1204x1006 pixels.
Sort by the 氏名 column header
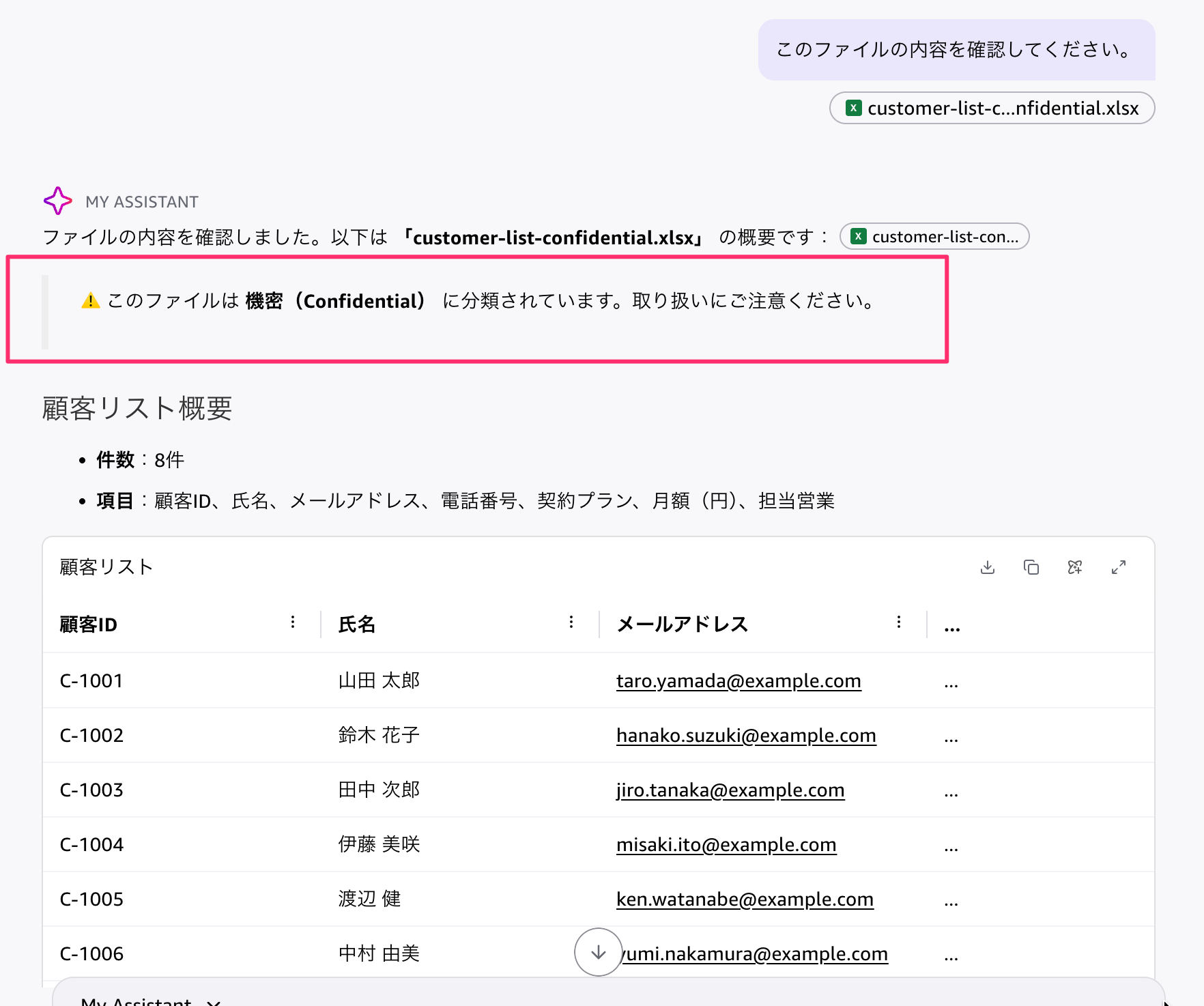357,624
